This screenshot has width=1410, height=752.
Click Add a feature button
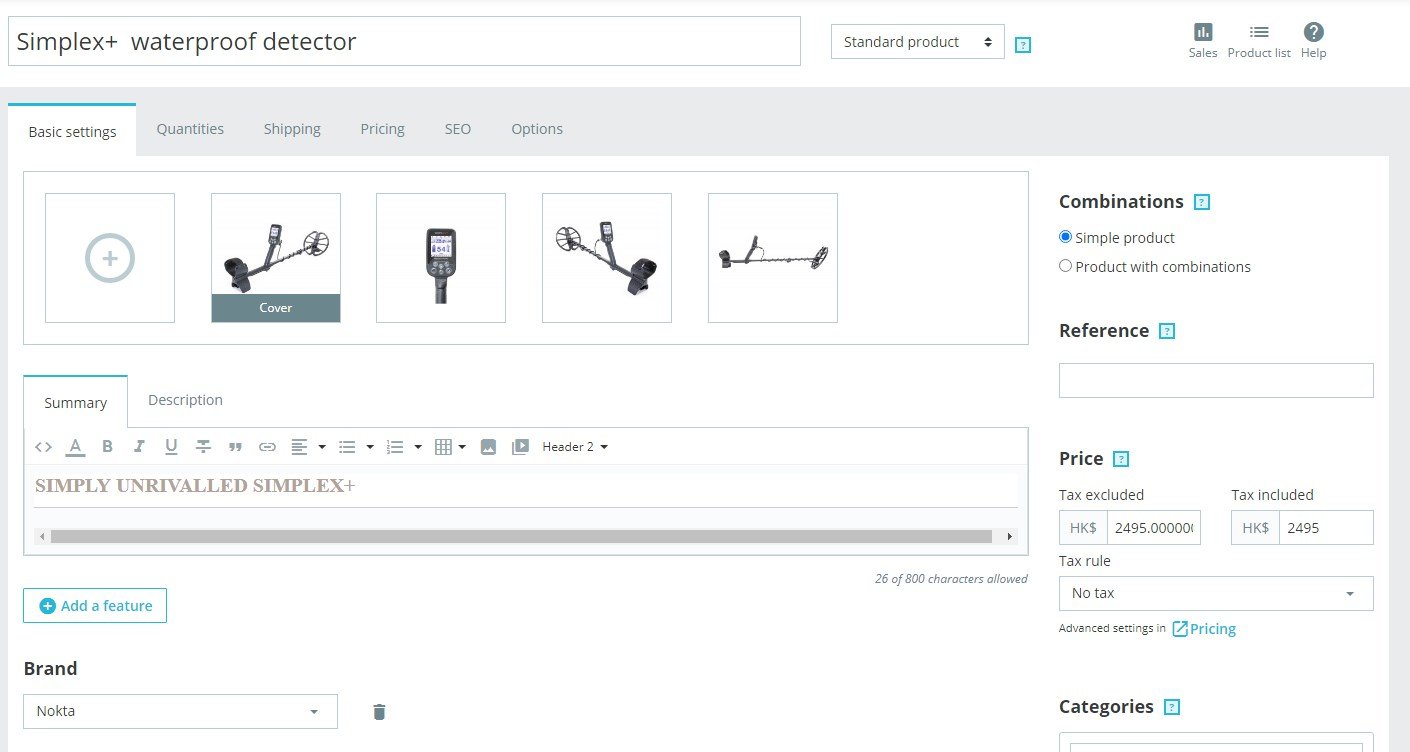click(x=95, y=606)
